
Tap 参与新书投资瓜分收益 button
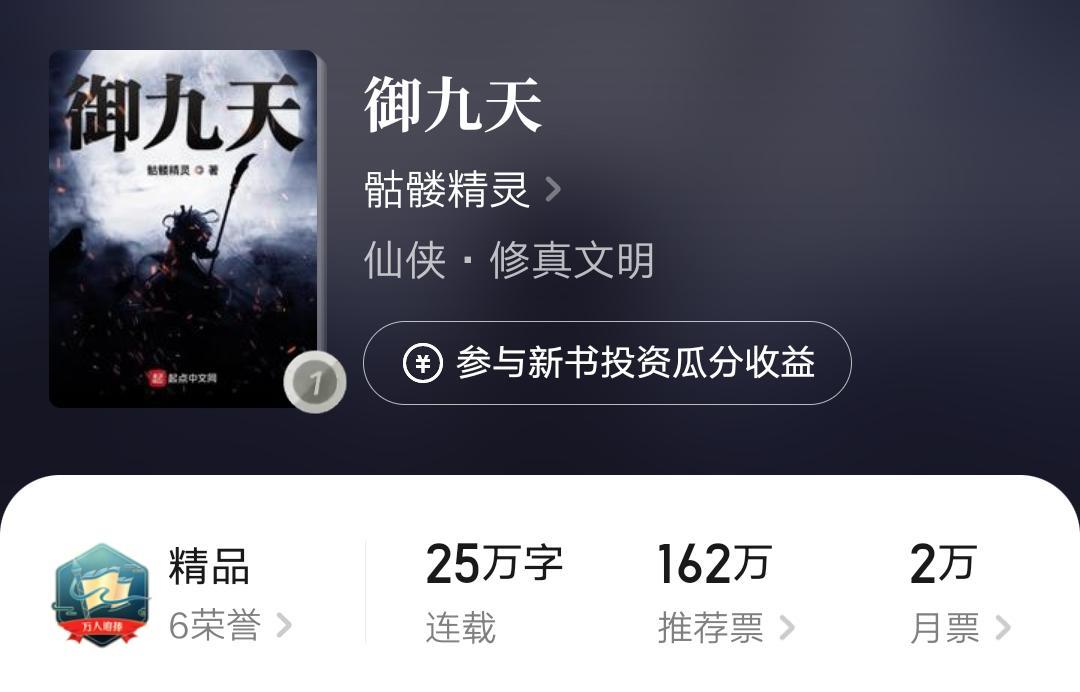(x=607, y=363)
